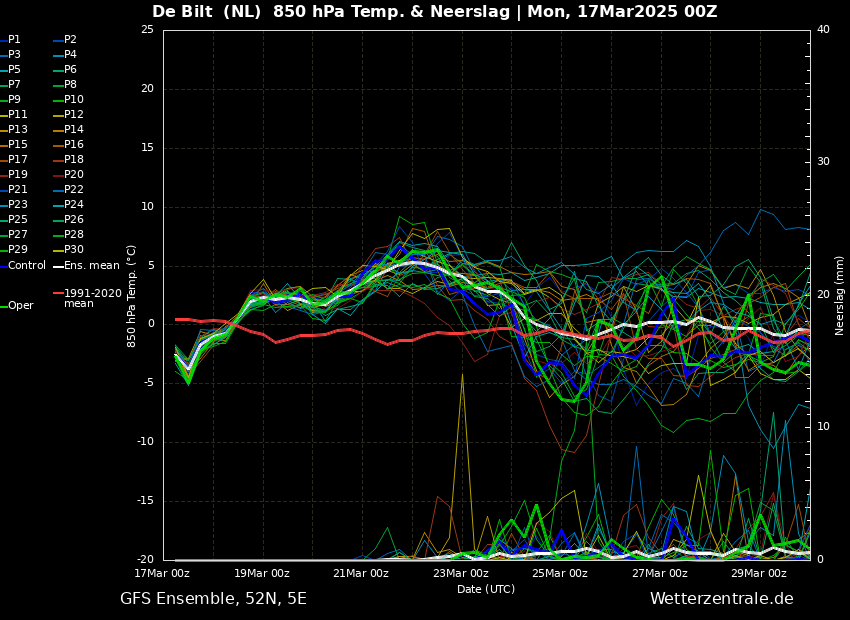This screenshot has width=850, height=620.
Task: Select the 29Mar 00z date tick
Action: click(x=759, y=574)
